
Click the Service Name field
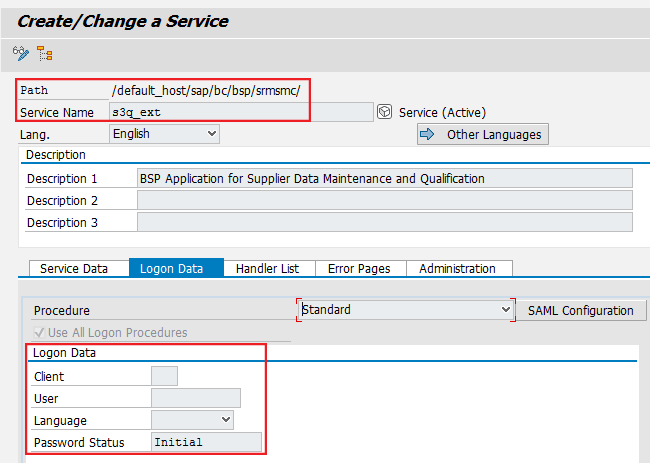(x=240, y=112)
